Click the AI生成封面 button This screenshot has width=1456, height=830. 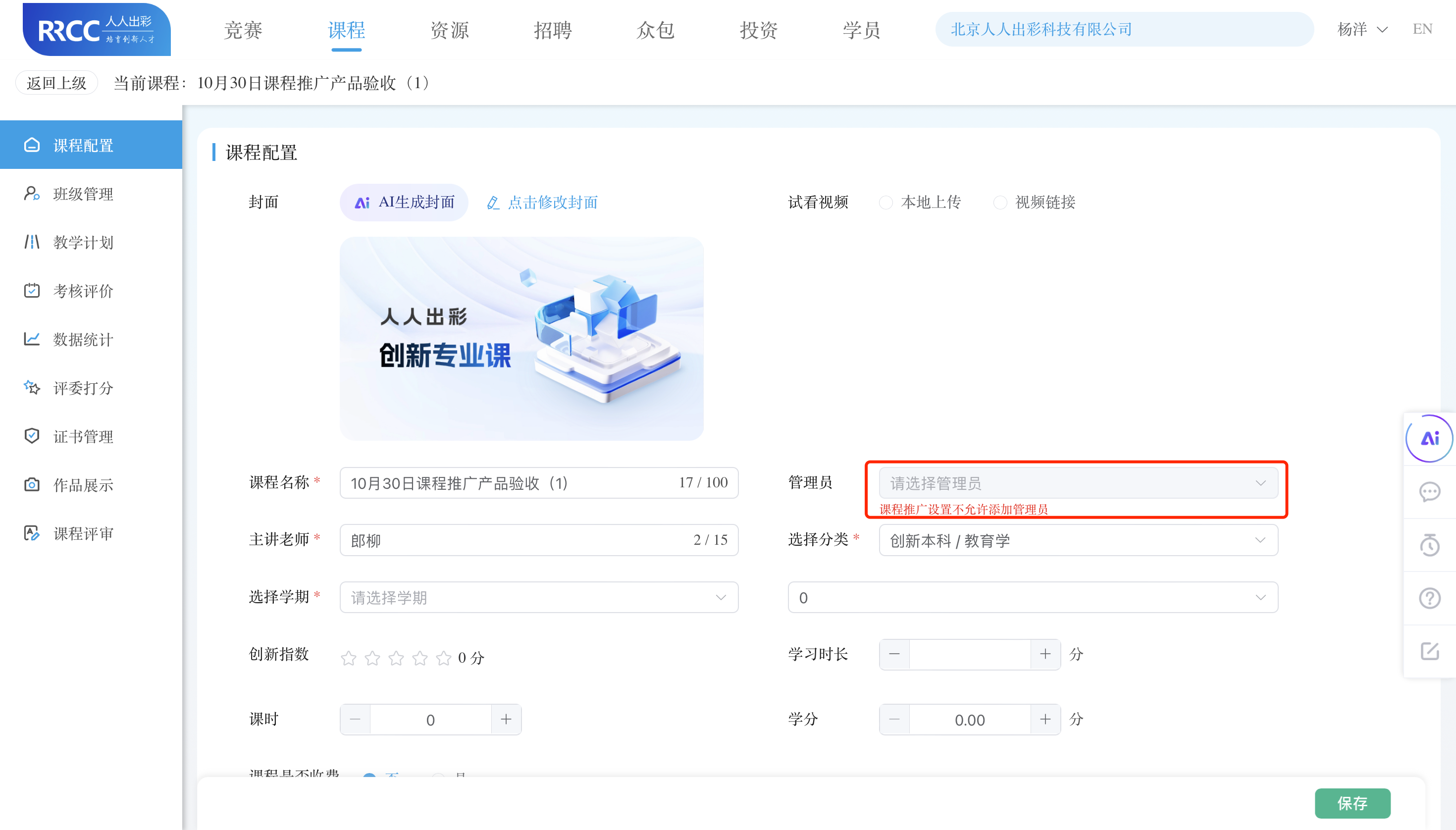403,202
